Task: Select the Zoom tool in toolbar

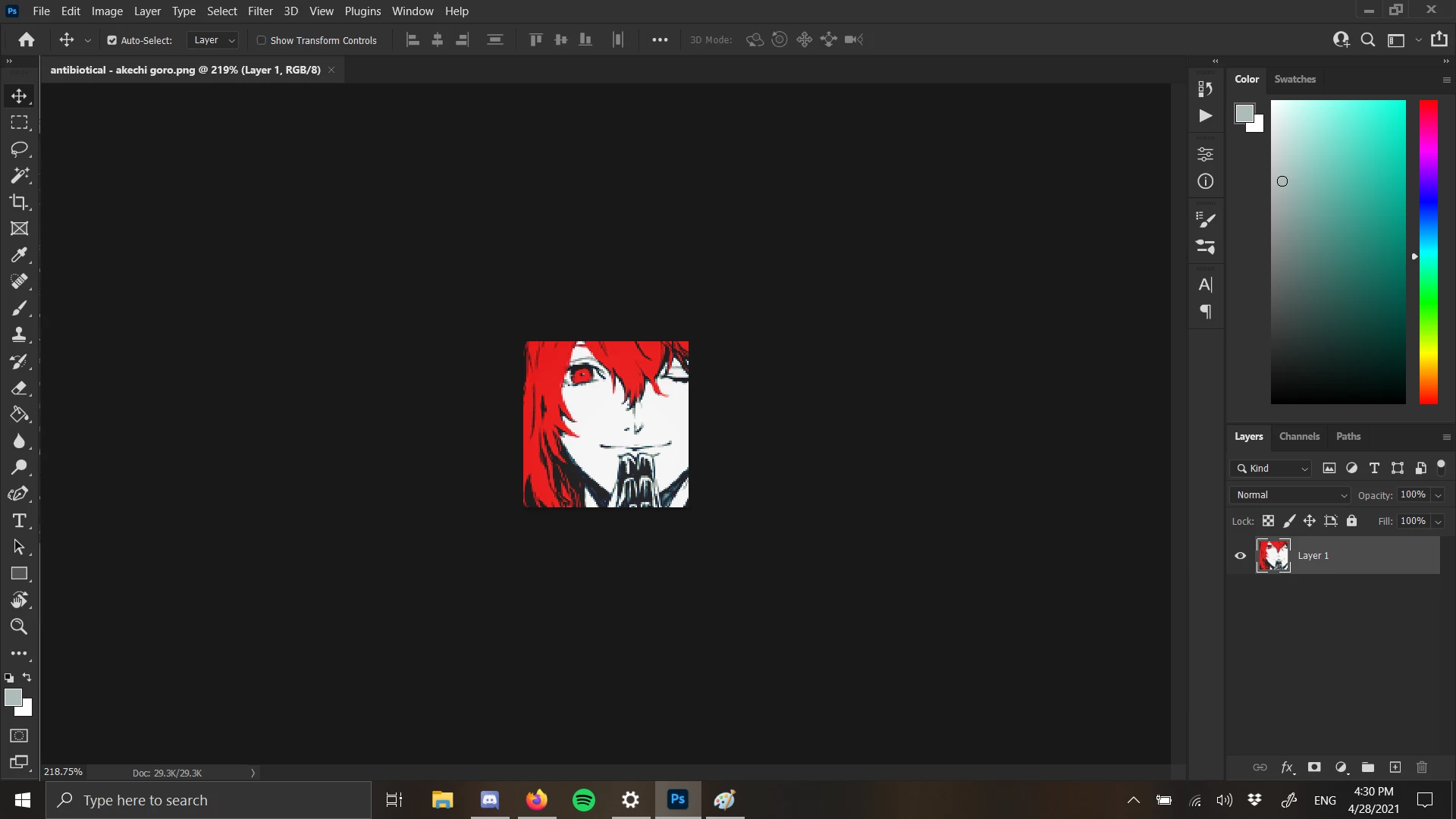Action: point(19,627)
